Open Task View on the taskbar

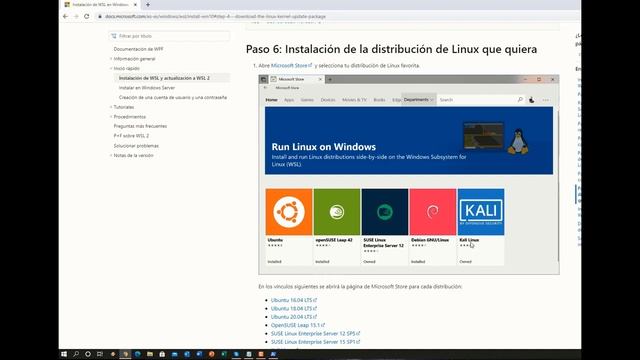point(100,354)
